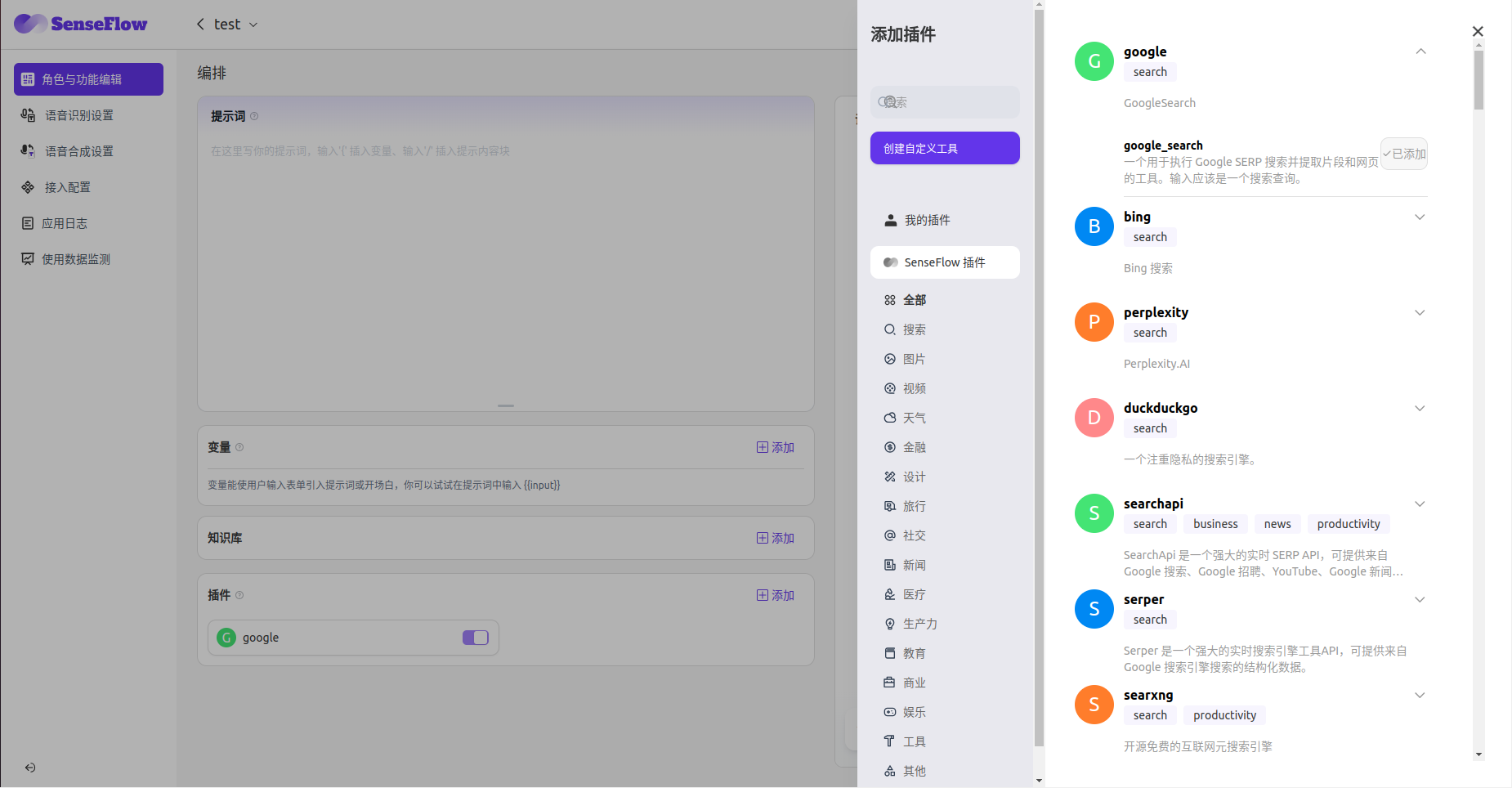Select 角色与功能编辑 in the sidebar
1512x788 pixels.
[x=88, y=79]
